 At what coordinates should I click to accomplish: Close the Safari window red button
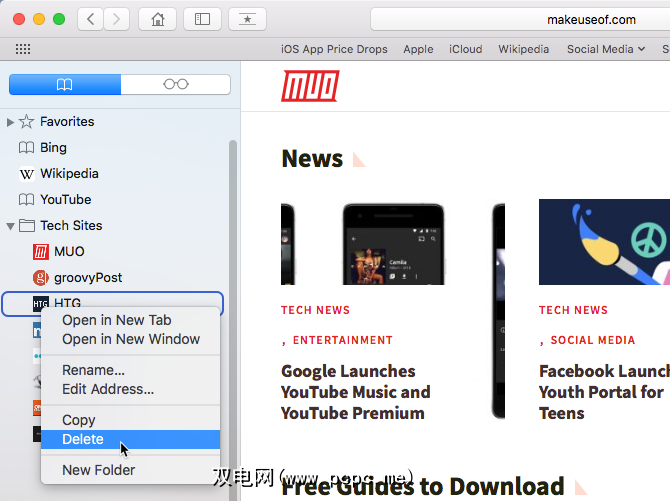[x=19, y=19]
